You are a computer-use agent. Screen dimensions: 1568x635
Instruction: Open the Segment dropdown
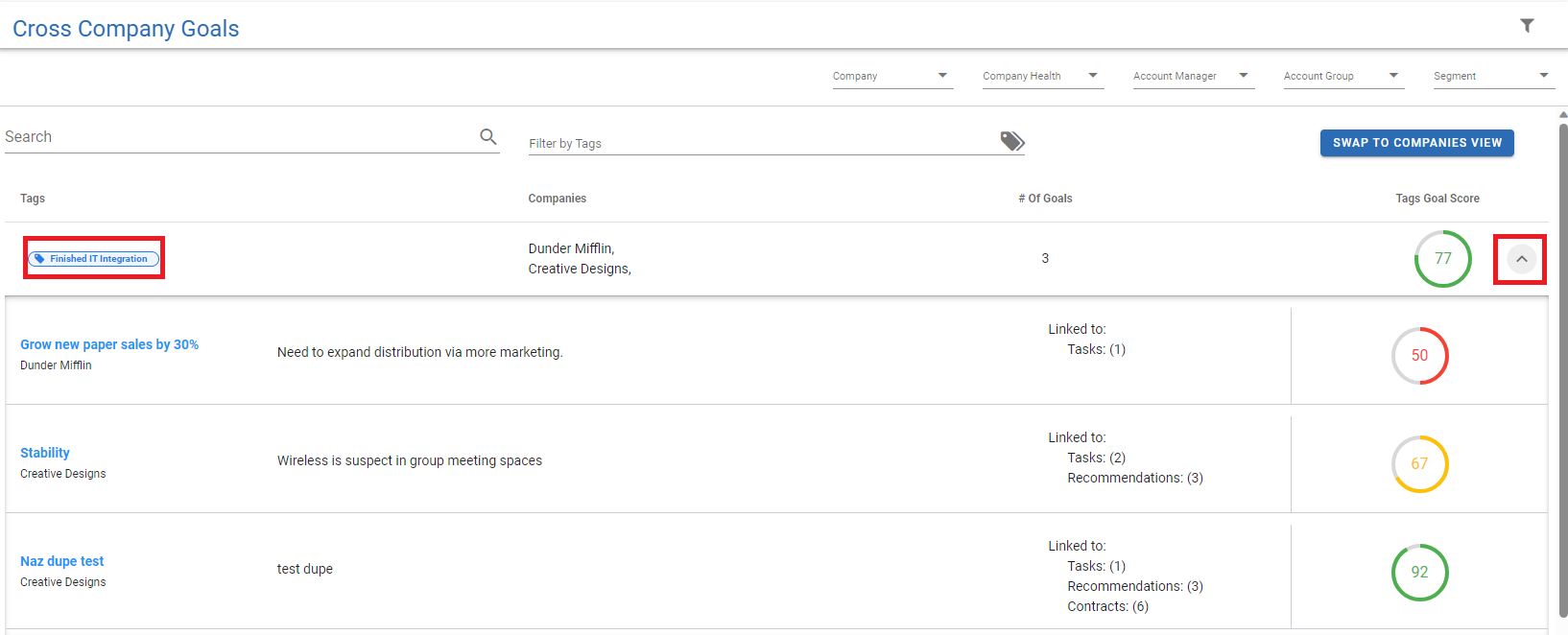point(1494,76)
